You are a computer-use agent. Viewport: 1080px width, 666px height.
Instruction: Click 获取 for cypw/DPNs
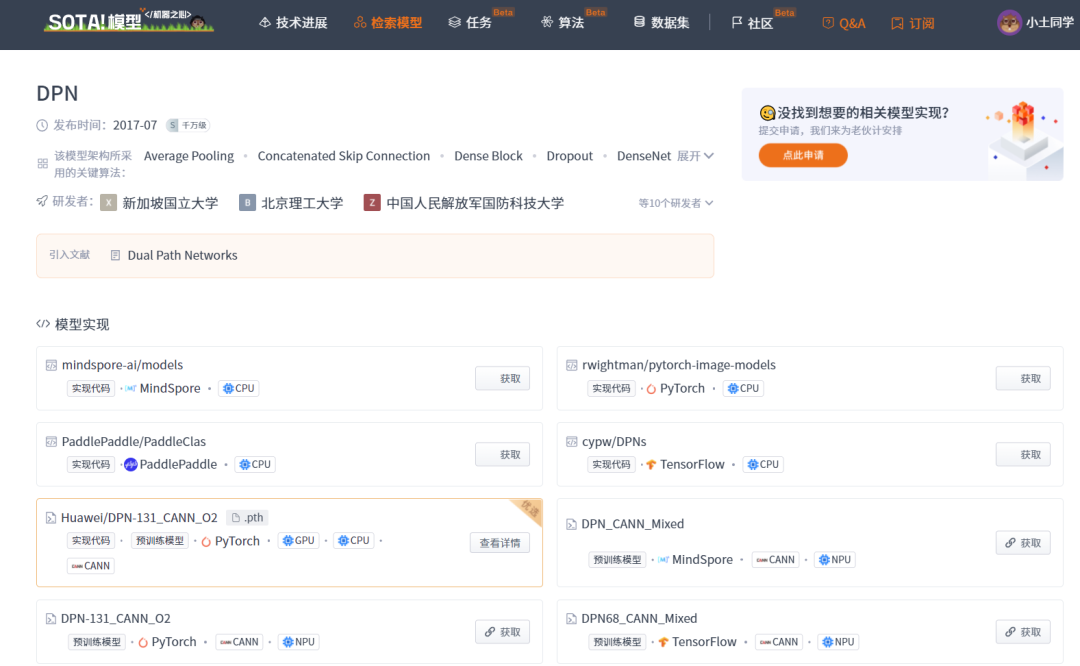1023,455
